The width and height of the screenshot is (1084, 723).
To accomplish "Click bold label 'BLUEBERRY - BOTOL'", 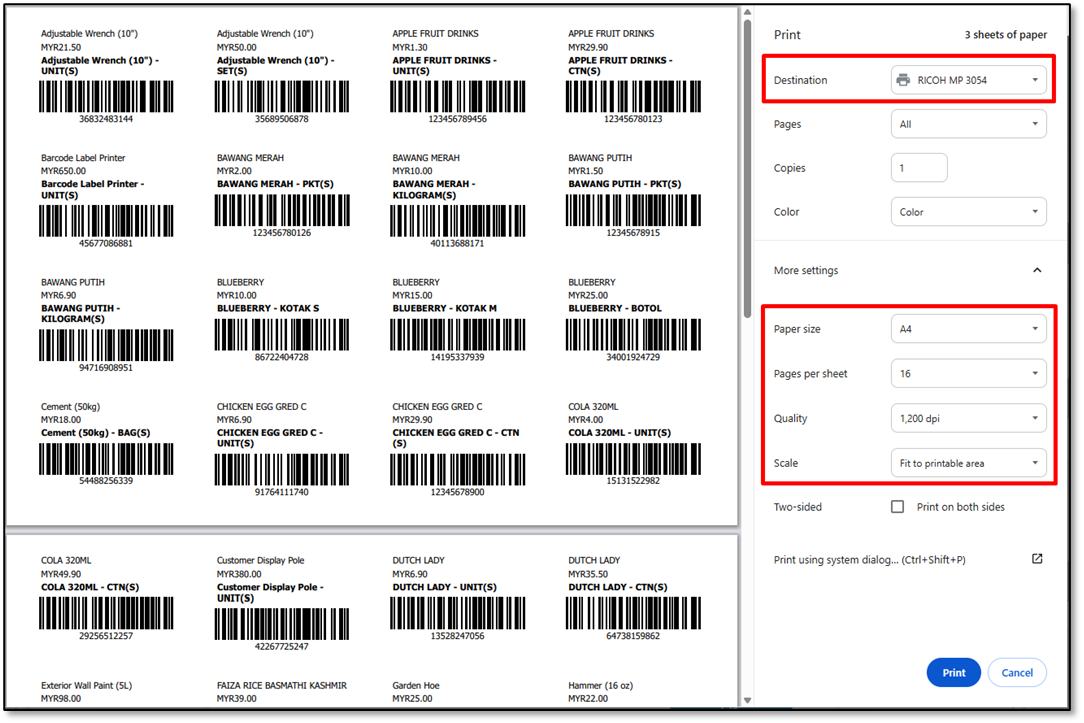I will click(x=615, y=308).
